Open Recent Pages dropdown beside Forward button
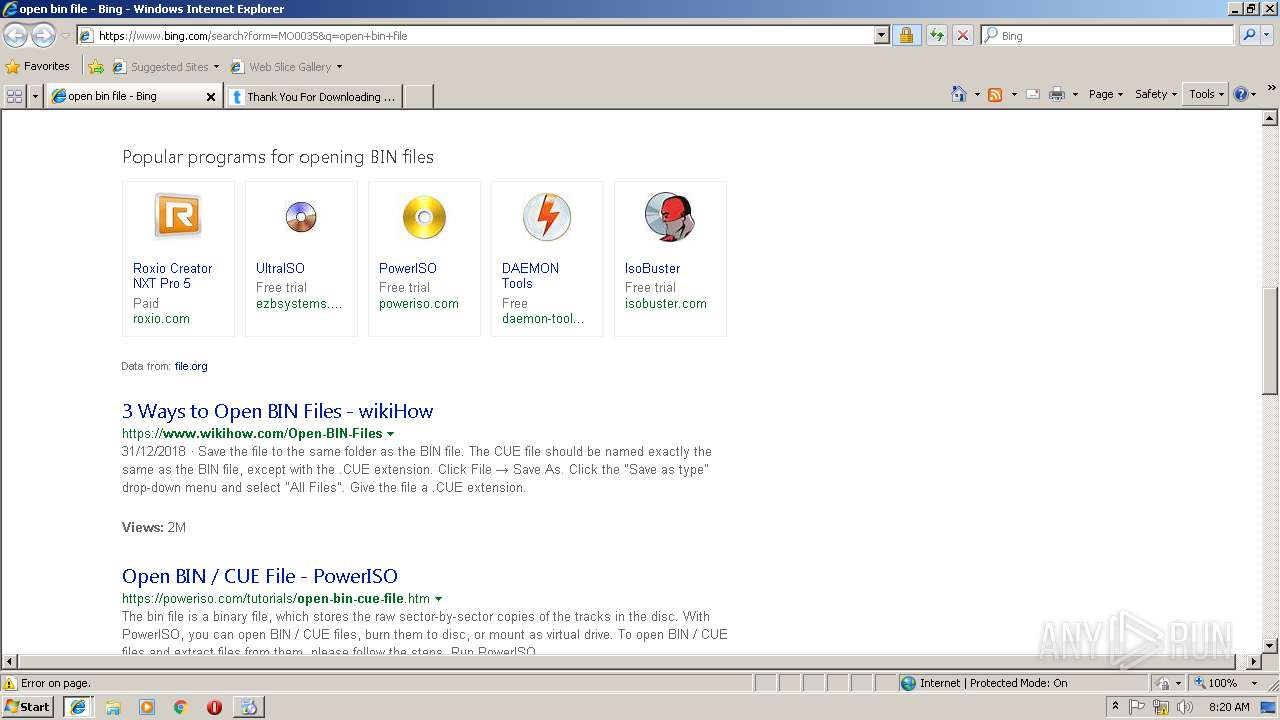 [65, 36]
